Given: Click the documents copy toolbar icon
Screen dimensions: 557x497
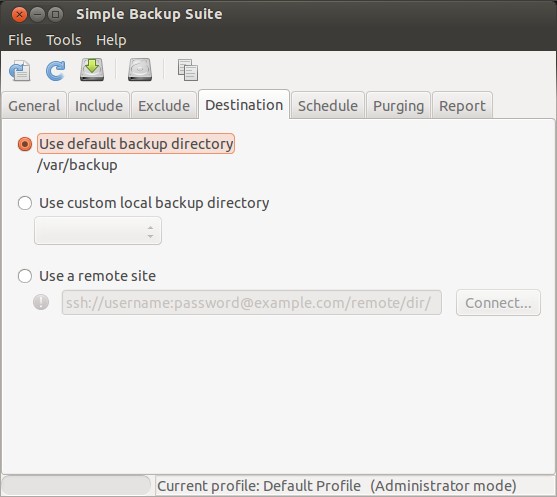Looking at the screenshot, I should click(x=188, y=70).
